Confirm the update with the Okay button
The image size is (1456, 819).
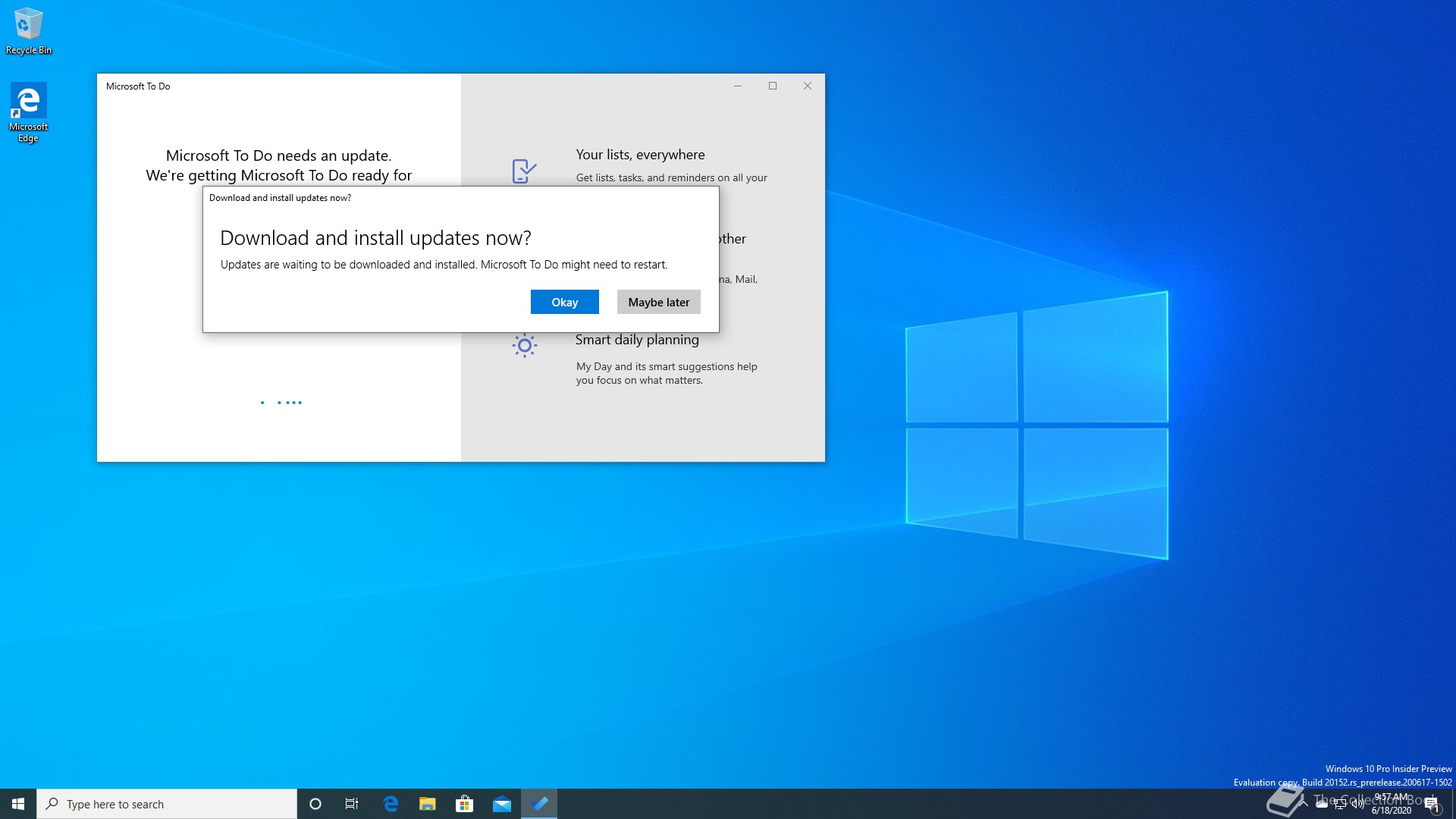pos(564,302)
